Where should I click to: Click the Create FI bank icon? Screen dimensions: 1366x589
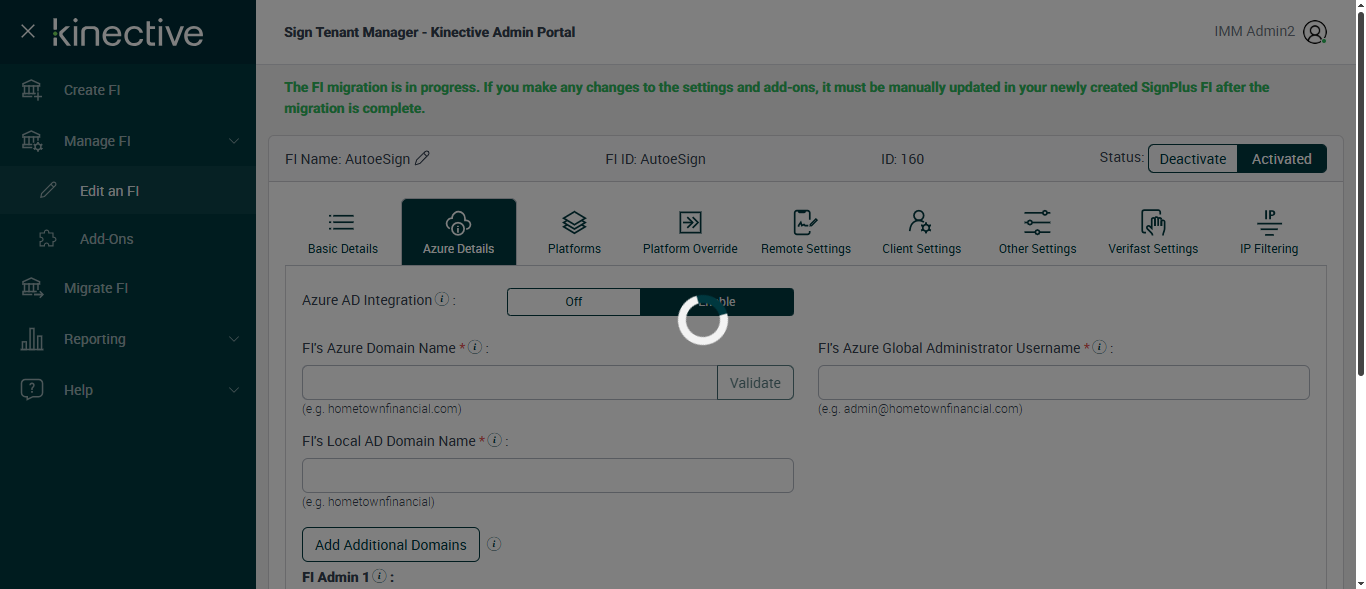tap(32, 90)
